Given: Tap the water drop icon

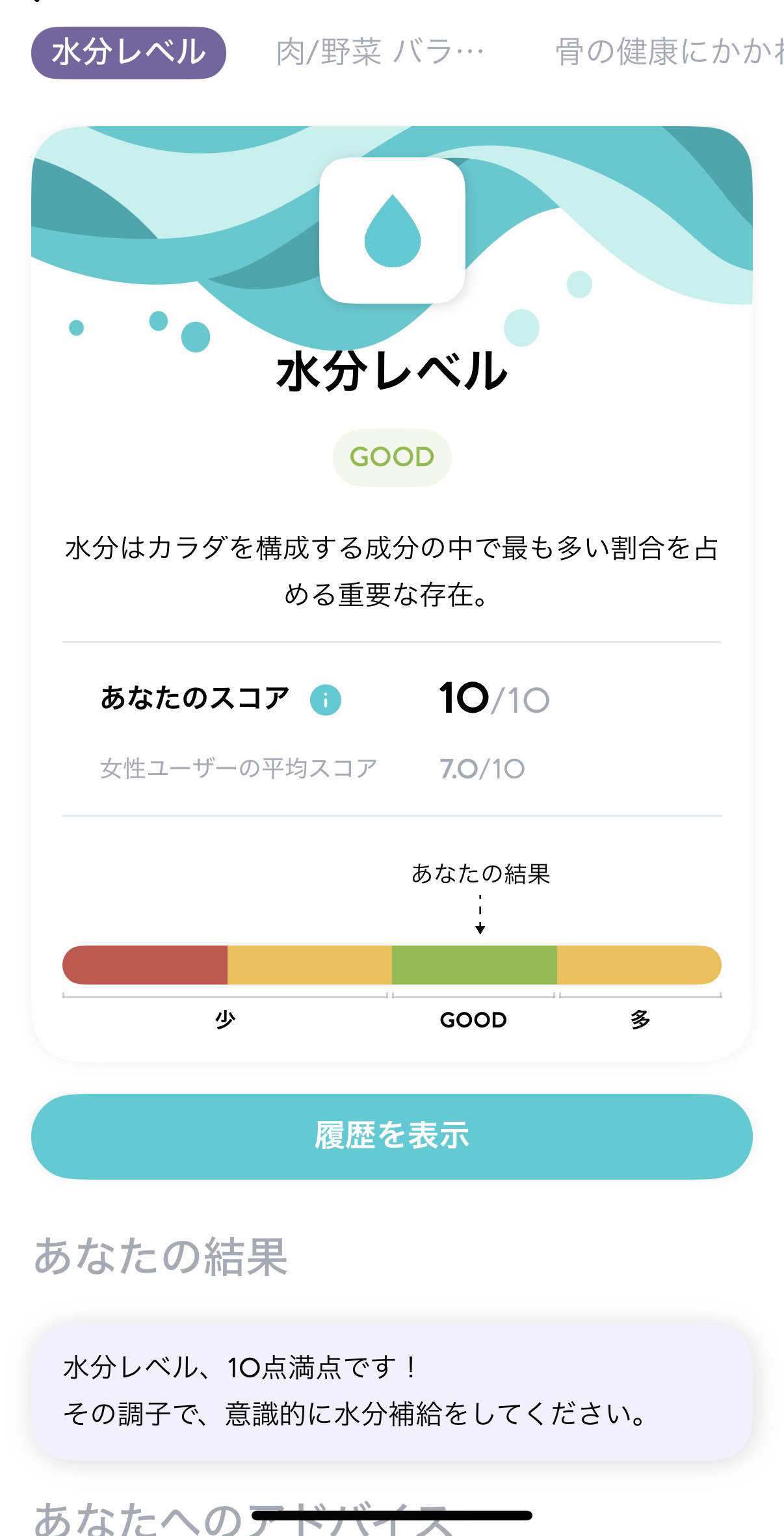Looking at the screenshot, I should pos(392,230).
